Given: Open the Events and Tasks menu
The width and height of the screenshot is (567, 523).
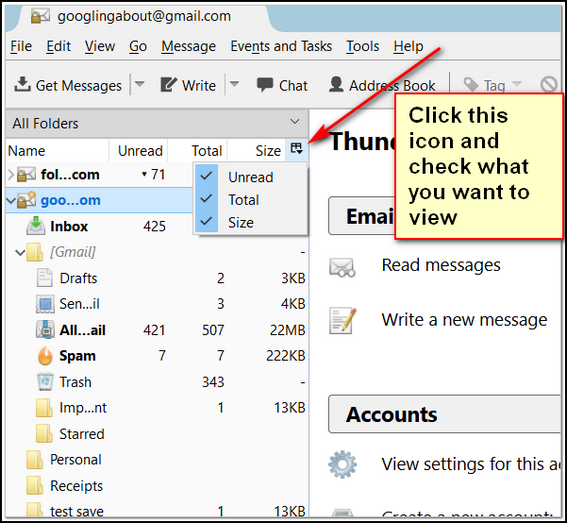Looking at the screenshot, I should [281, 46].
